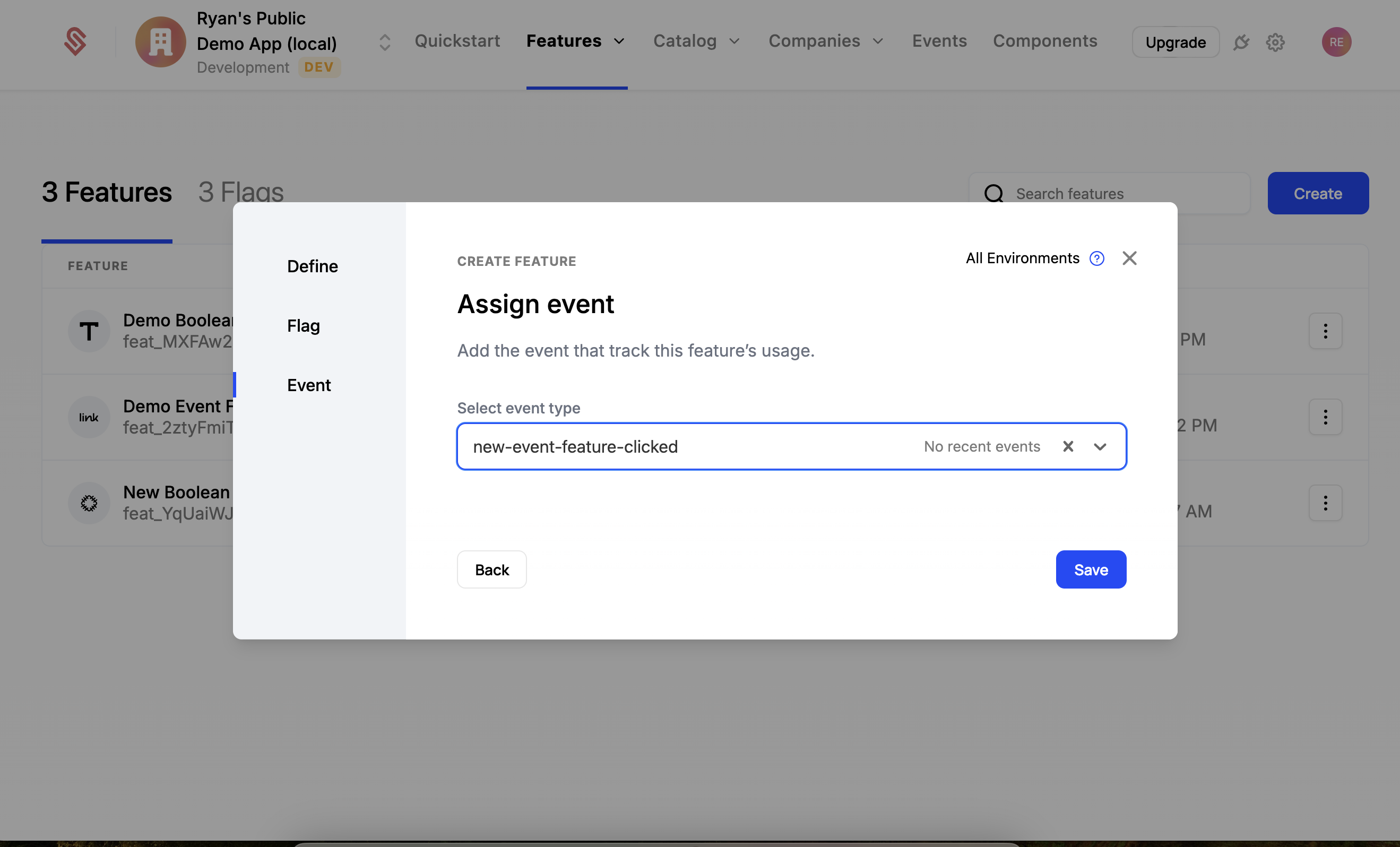Viewport: 1400px width, 847px height.
Task: Clear the selected event type
Action: click(x=1068, y=446)
